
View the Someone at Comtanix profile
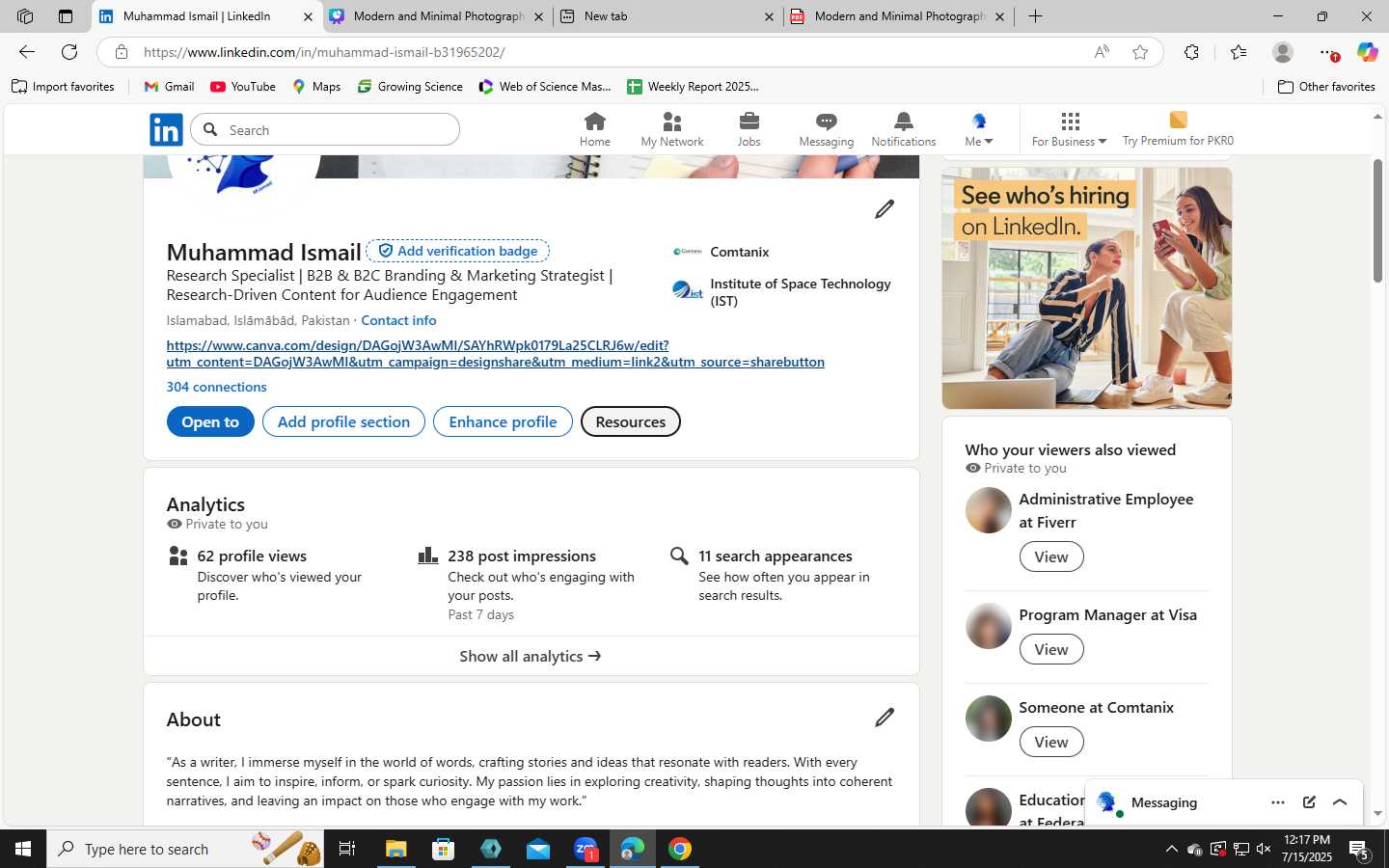1050,742
